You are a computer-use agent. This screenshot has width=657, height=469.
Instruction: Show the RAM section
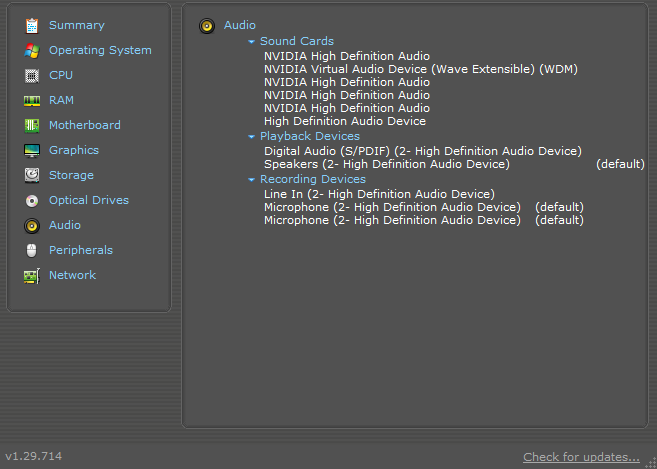(61, 100)
